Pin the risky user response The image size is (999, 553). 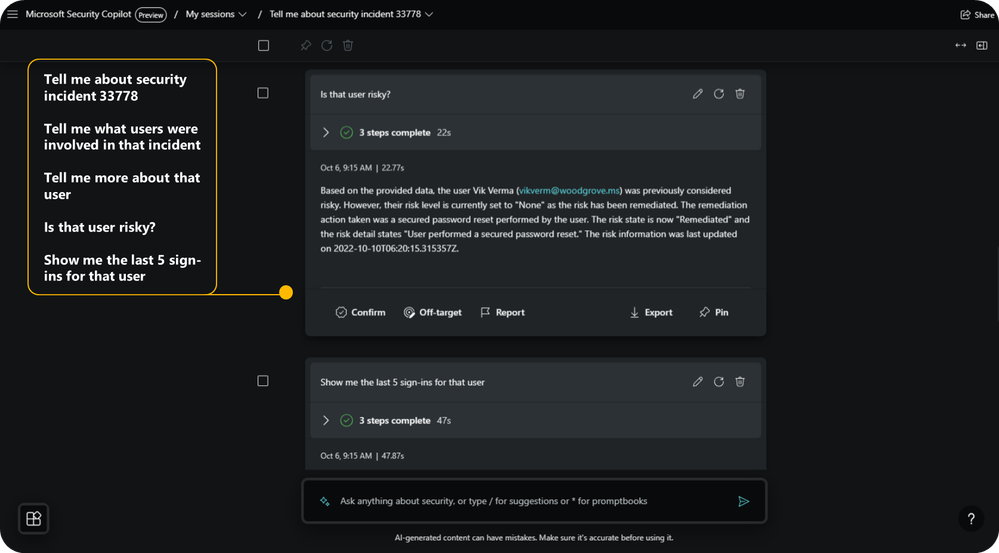click(714, 312)
